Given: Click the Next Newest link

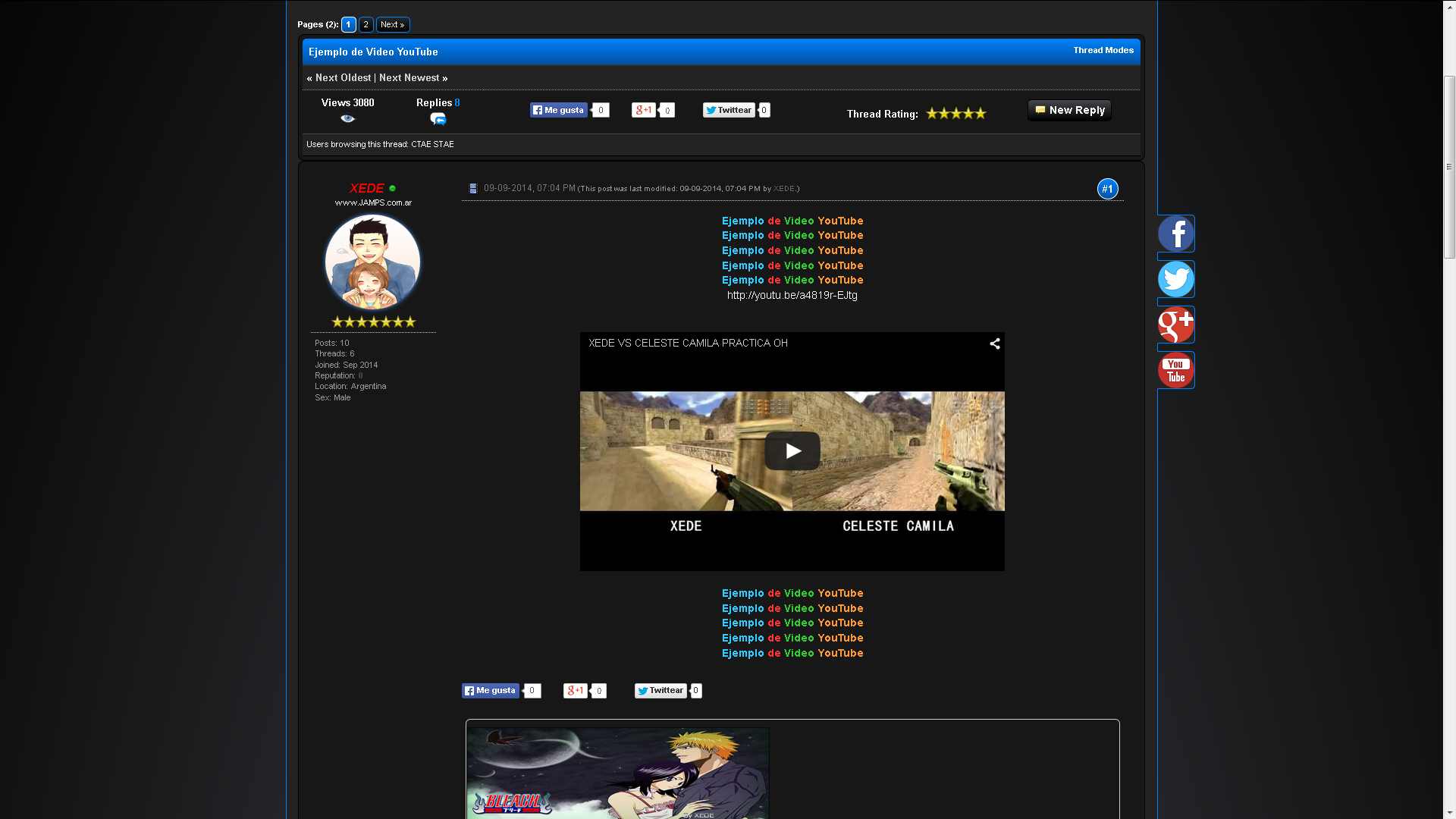Looking at the screenshot, I should (409, 78).
